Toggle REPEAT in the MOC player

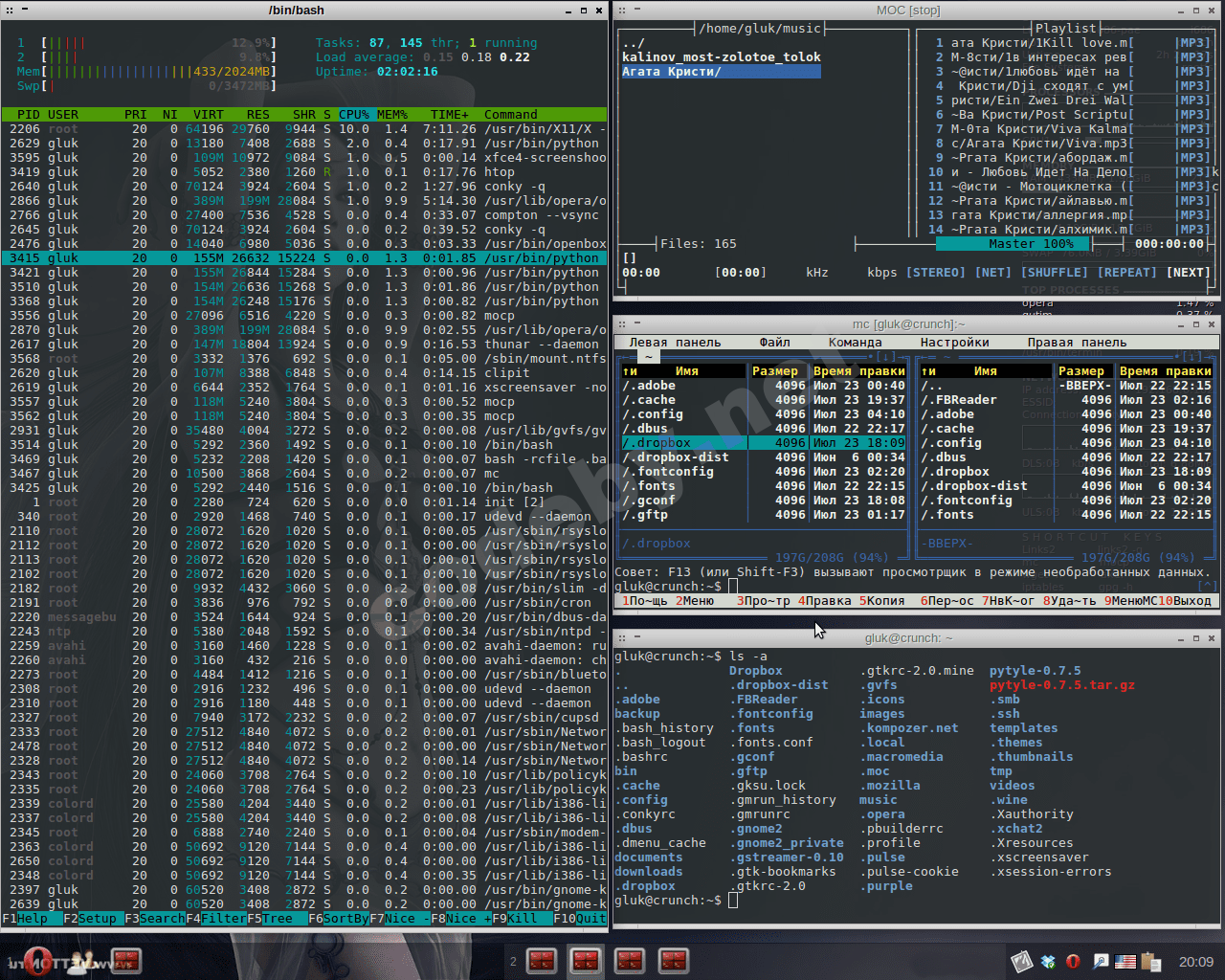point(1127,273)
